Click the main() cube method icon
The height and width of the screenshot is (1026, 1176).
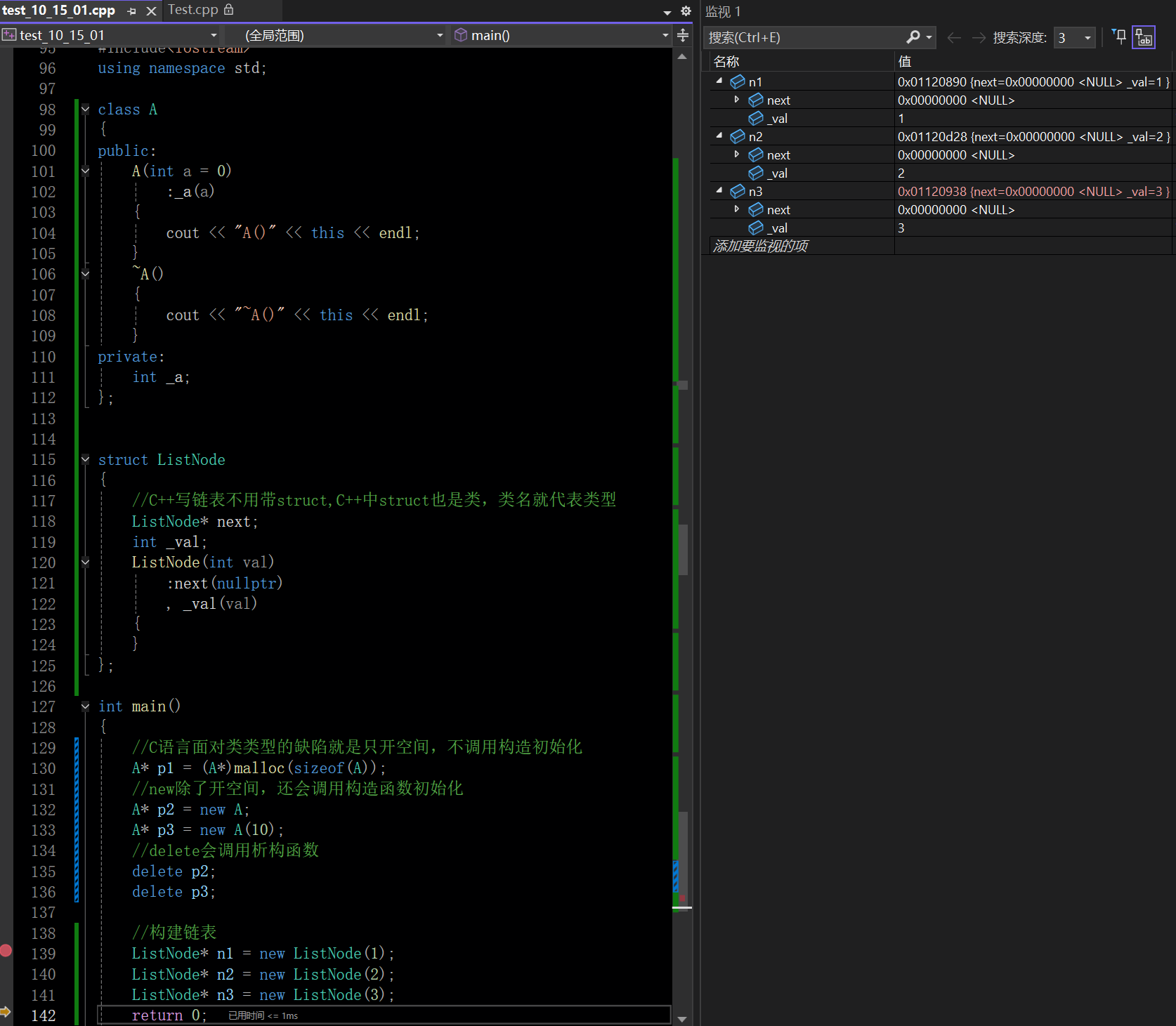(461, 35)
